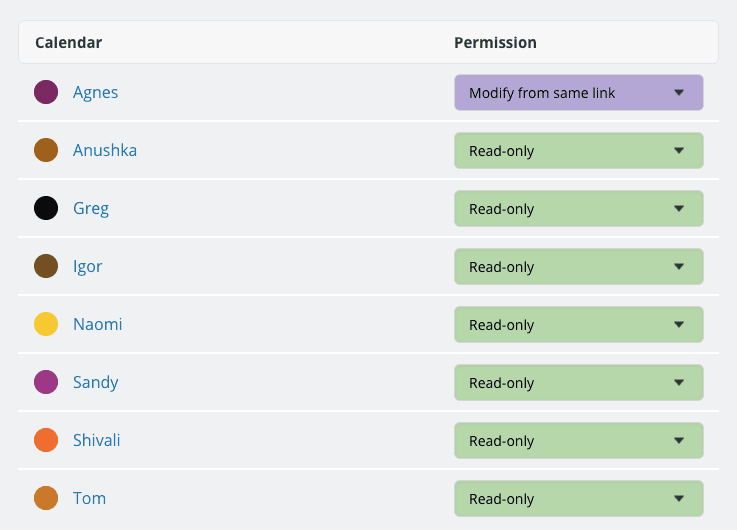Screen dimensions: 737x530
Task: Open the Anushka calendar link
Action: click(104, 151)
